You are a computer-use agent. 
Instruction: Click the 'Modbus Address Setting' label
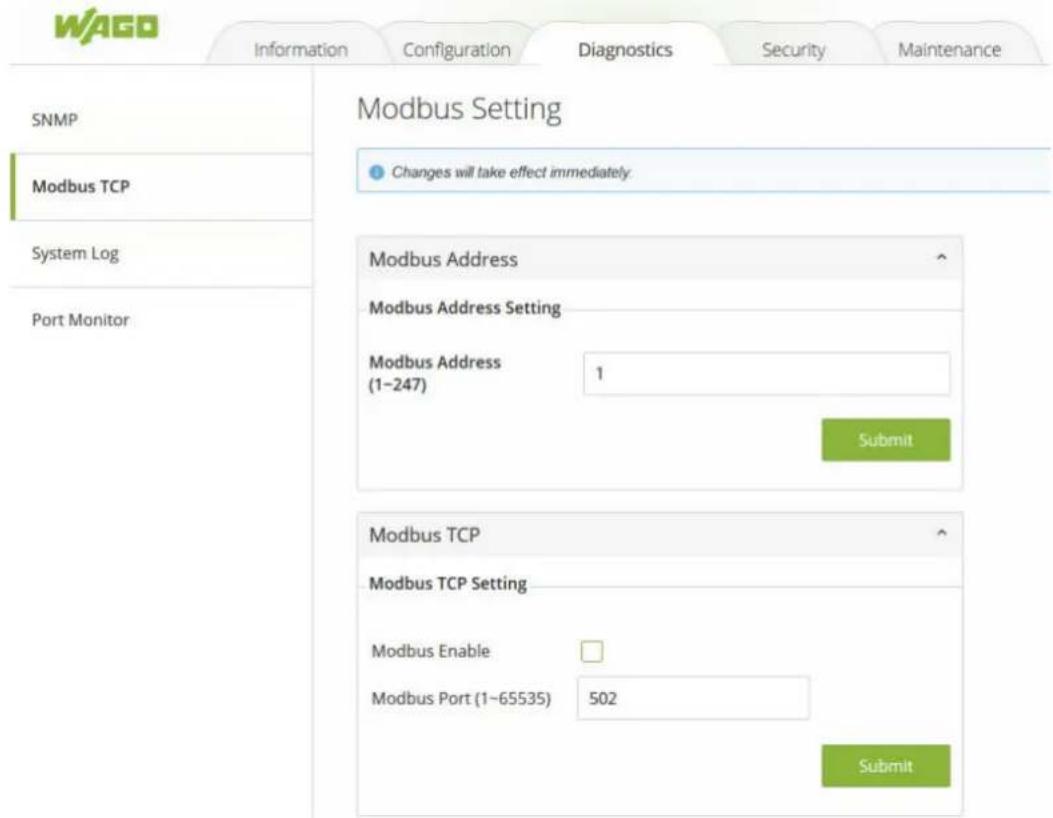click(x=465, y=308)
